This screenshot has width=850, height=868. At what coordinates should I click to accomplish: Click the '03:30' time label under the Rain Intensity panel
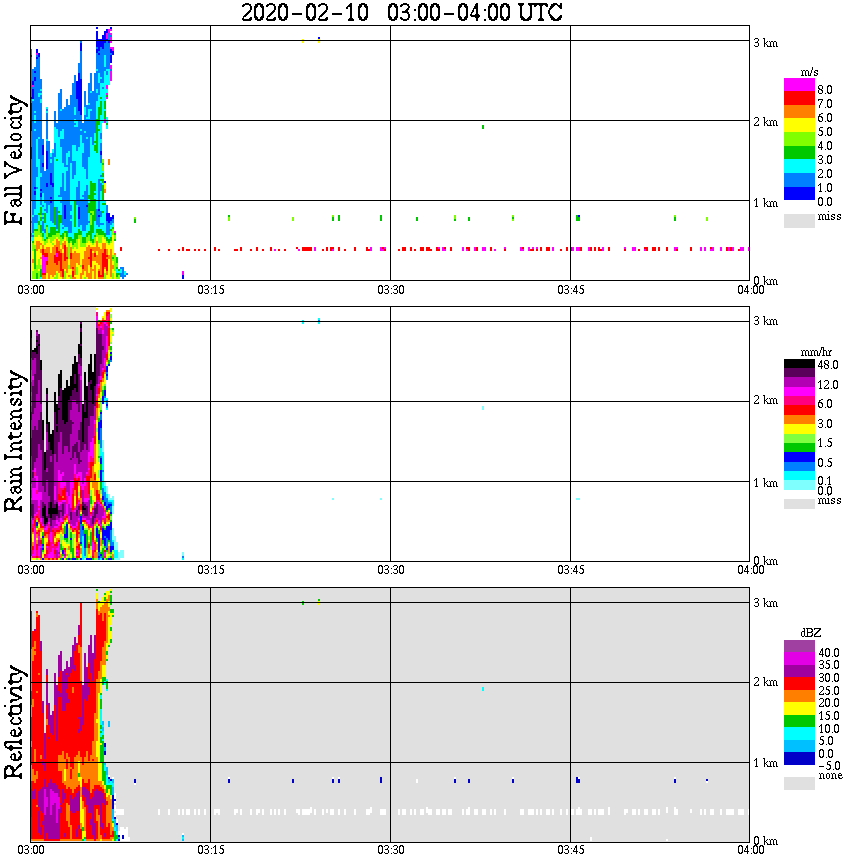click(x=390, y=570)
